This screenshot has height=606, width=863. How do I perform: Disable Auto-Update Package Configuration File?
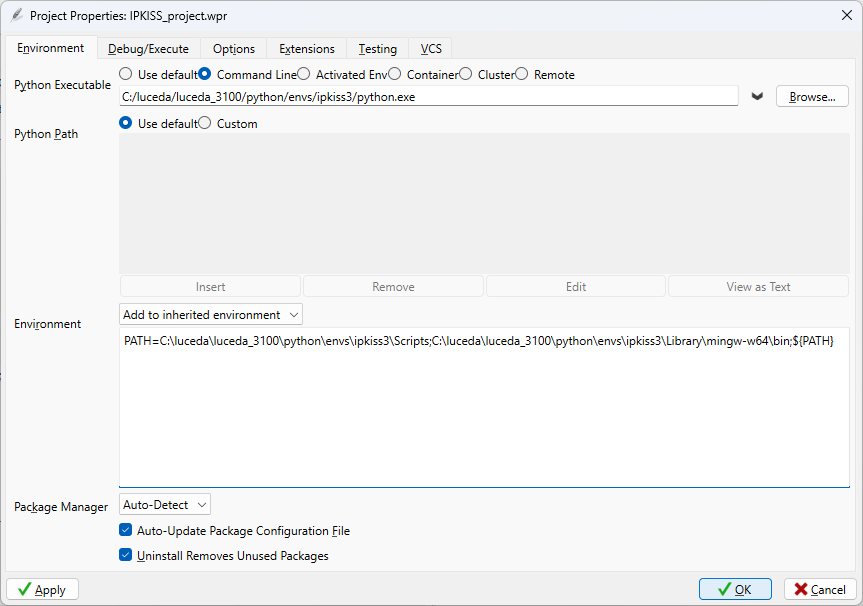point(126,531)
